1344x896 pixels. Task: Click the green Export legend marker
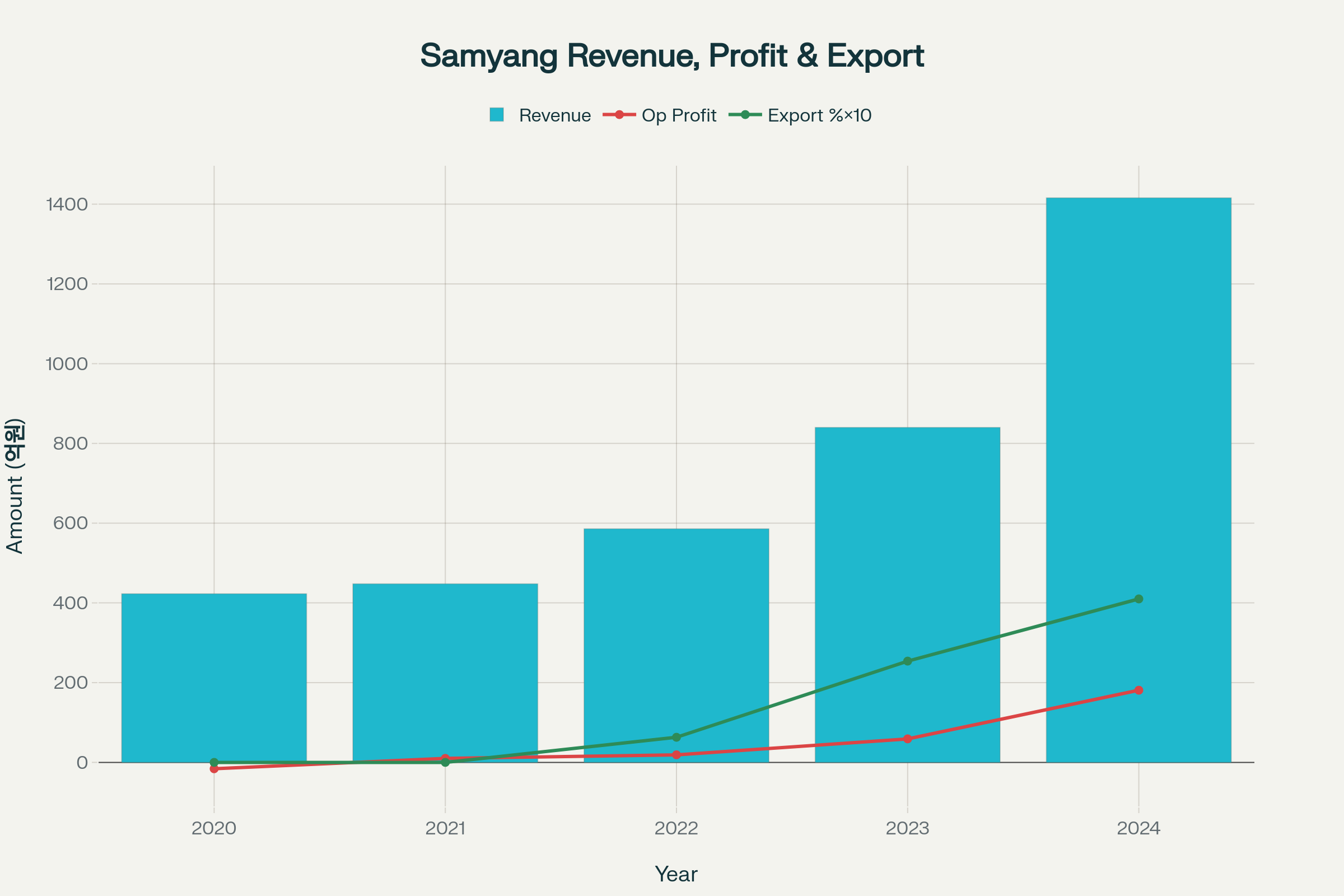point(745,115)
